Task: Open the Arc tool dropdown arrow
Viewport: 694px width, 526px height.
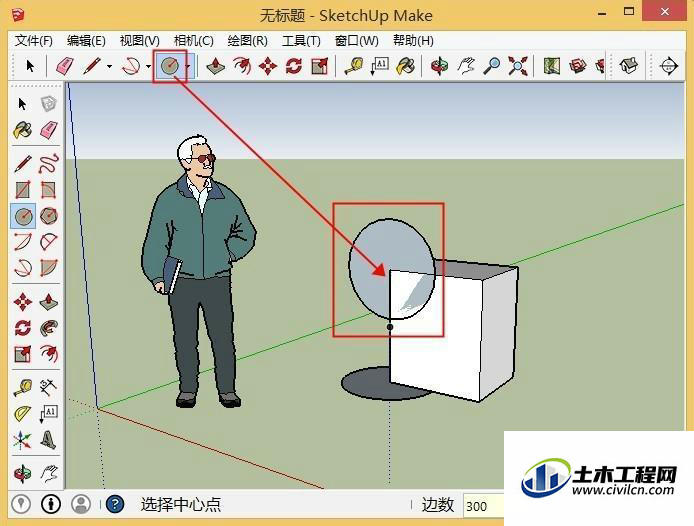Action: coord(148,67)
